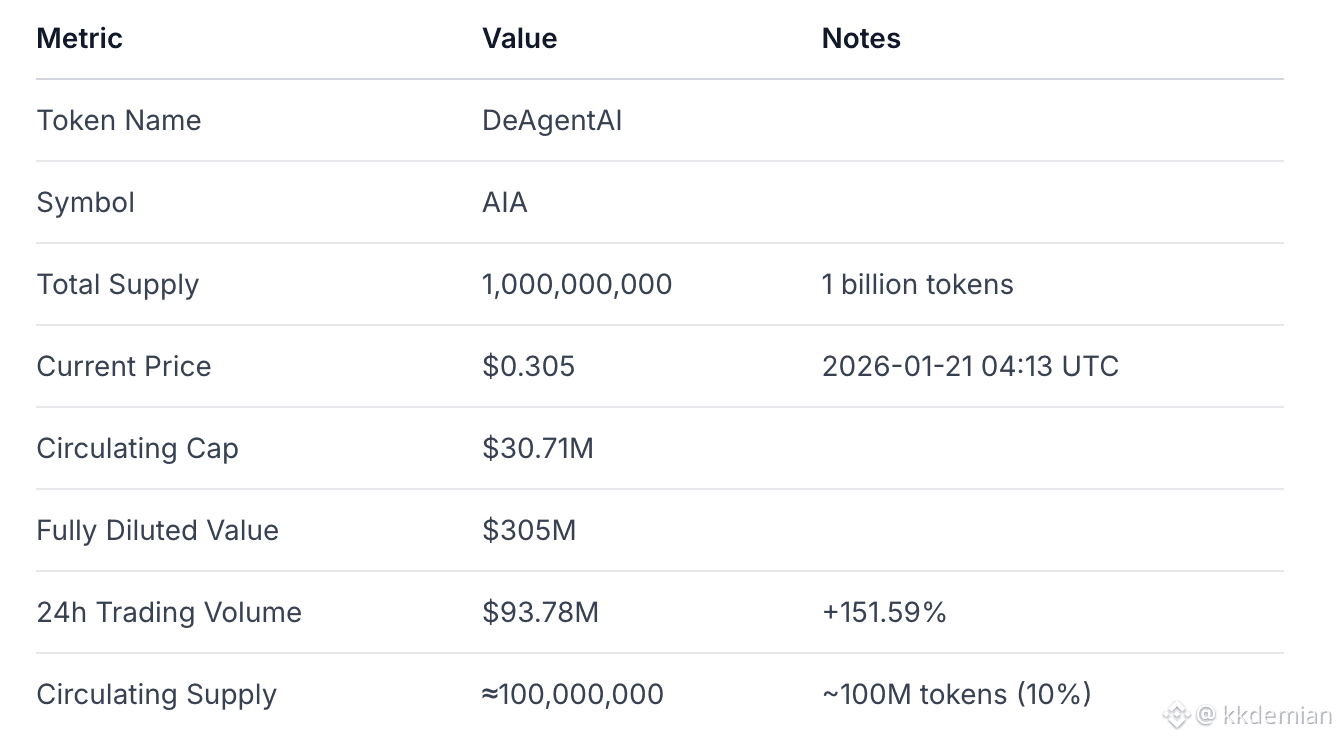Click the 1,000,000,000 total supply value
Image resolution: width=1340 pixels, height=740 pixels.
click(x=577, y=285)
